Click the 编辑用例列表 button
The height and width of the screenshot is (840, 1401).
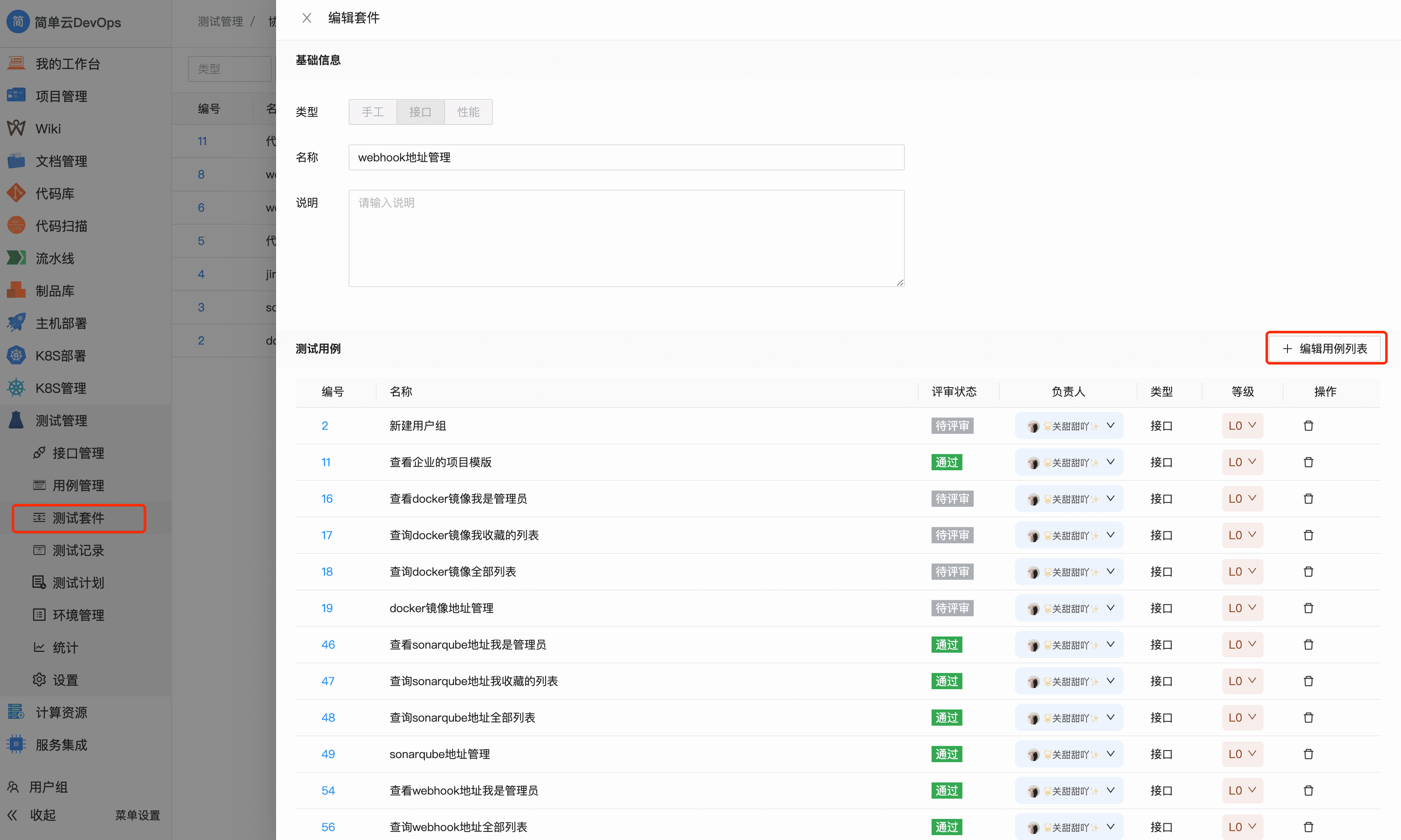pyautogui.click(x=1326, y=348)
